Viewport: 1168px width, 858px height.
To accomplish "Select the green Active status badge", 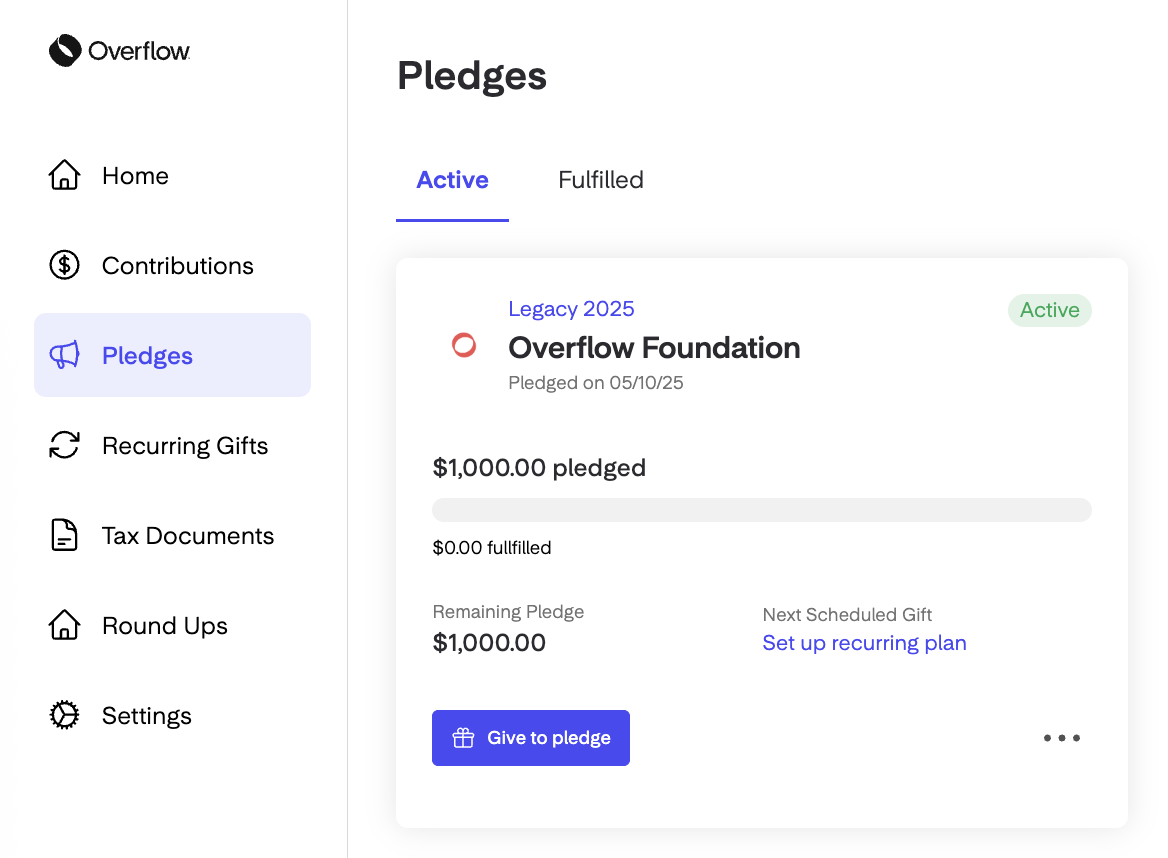I will tap(1050, 310).
